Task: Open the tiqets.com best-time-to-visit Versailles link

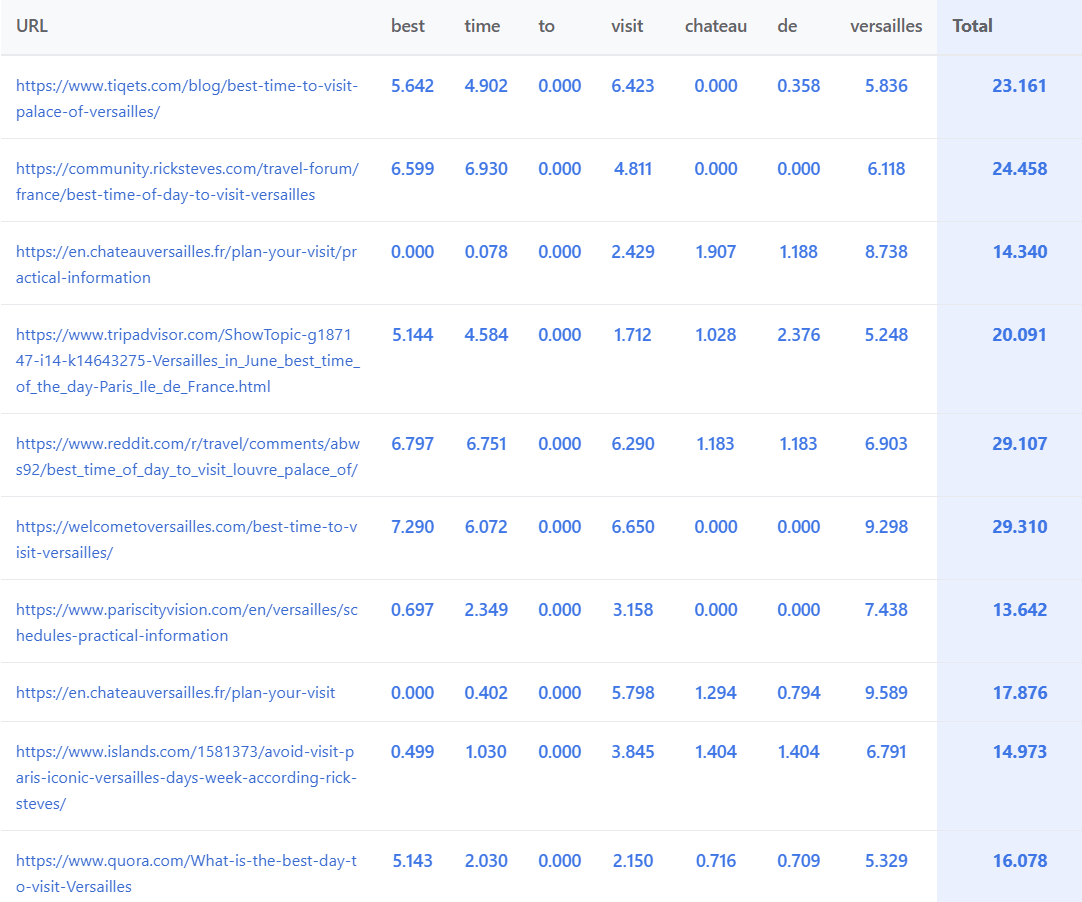Action: pos(187,99)
